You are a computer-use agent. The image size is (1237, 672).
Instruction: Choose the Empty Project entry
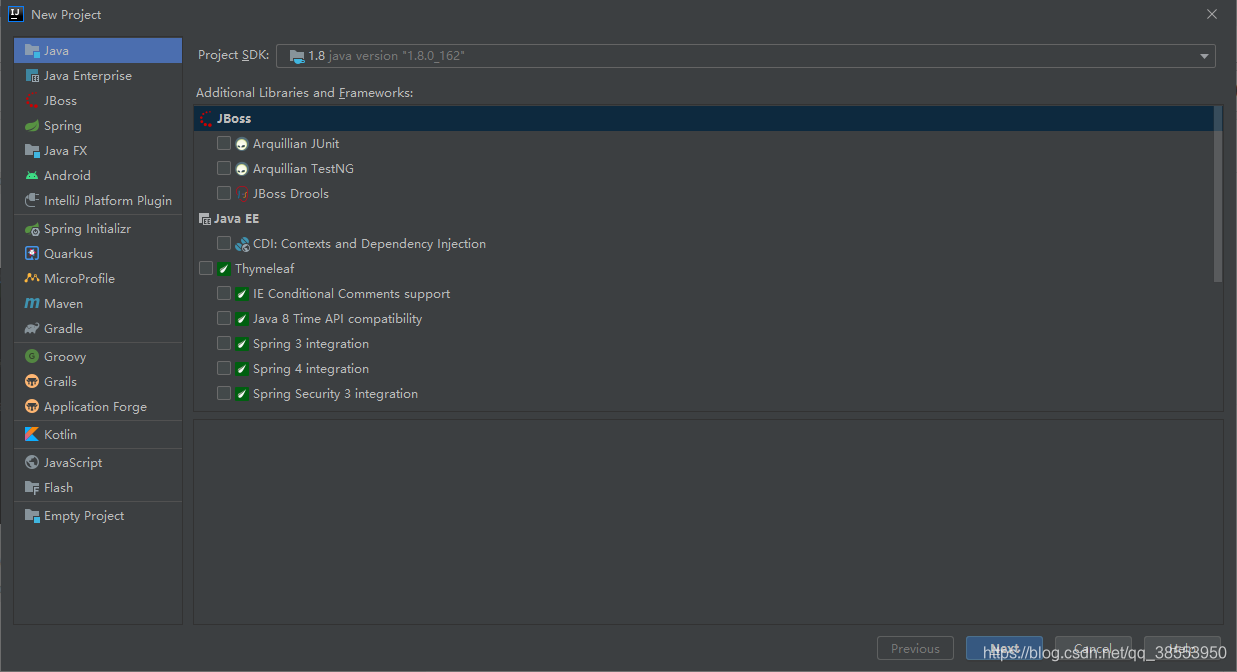click(98, 516)
